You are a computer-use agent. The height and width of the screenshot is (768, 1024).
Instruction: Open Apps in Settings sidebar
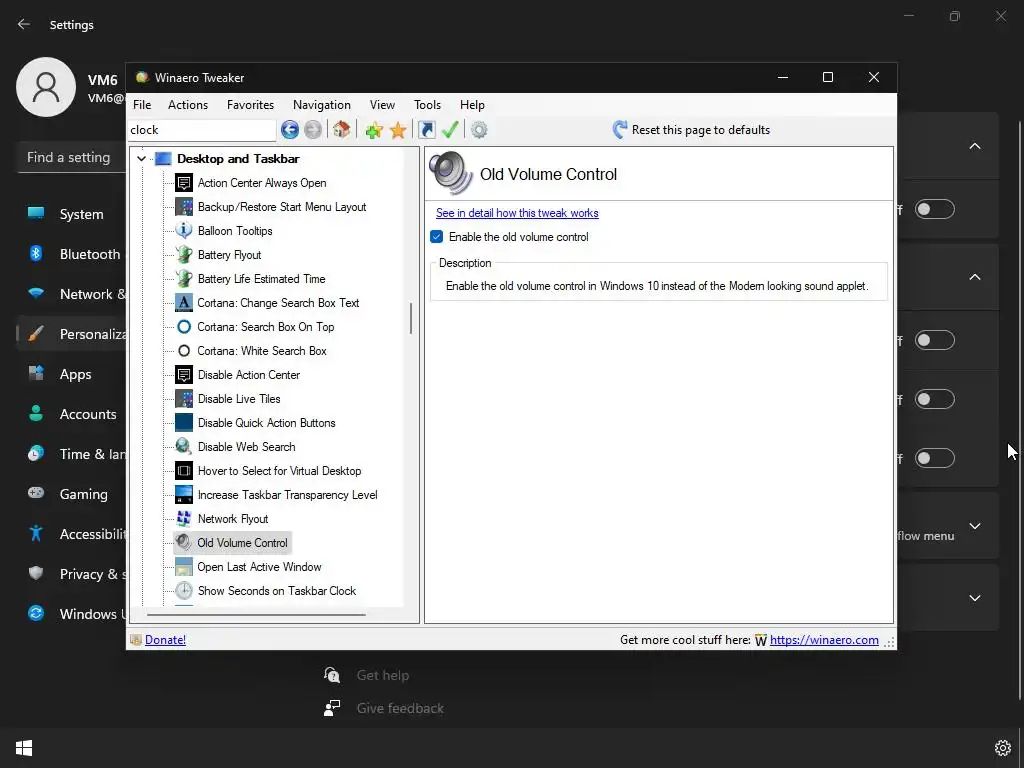pyautogui.click(x=75, y=374)
